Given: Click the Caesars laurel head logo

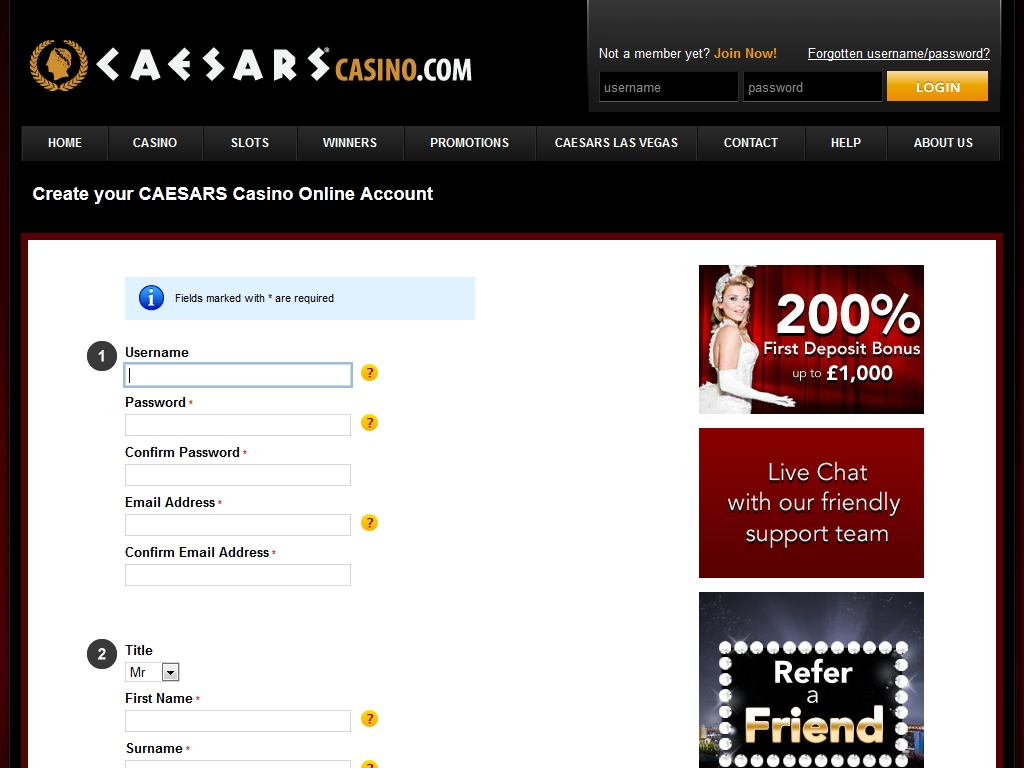Looking at the screenshot, I should [58, 66].
